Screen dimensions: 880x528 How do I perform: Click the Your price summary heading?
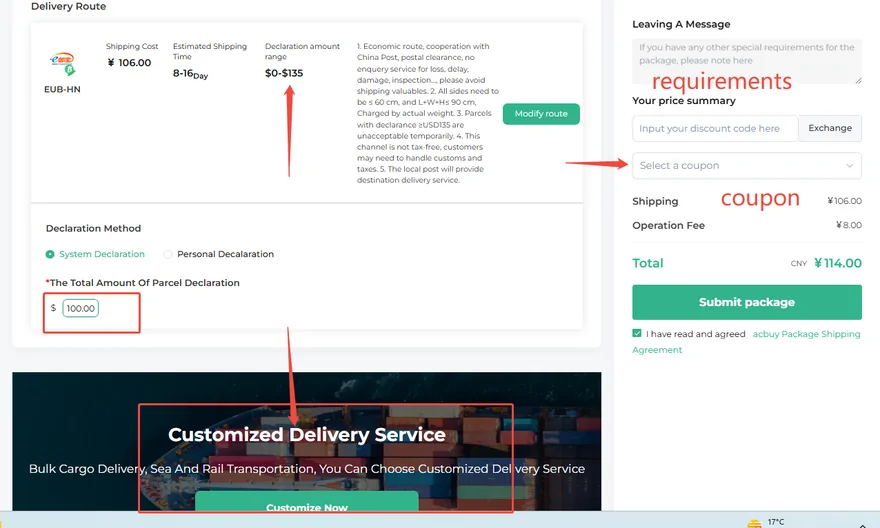point(684,100)
